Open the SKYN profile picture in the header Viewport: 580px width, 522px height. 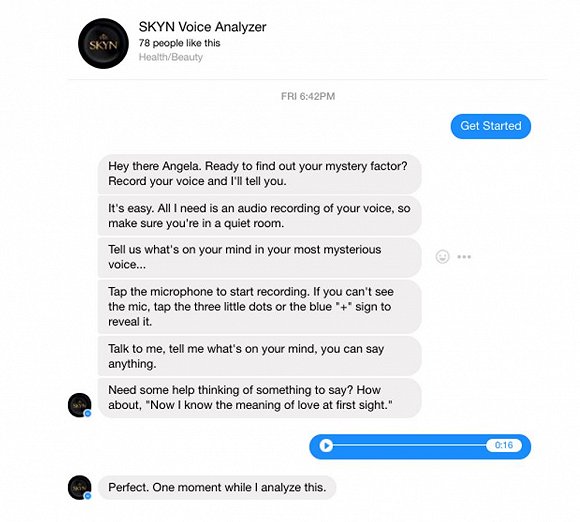click(104, 43)
